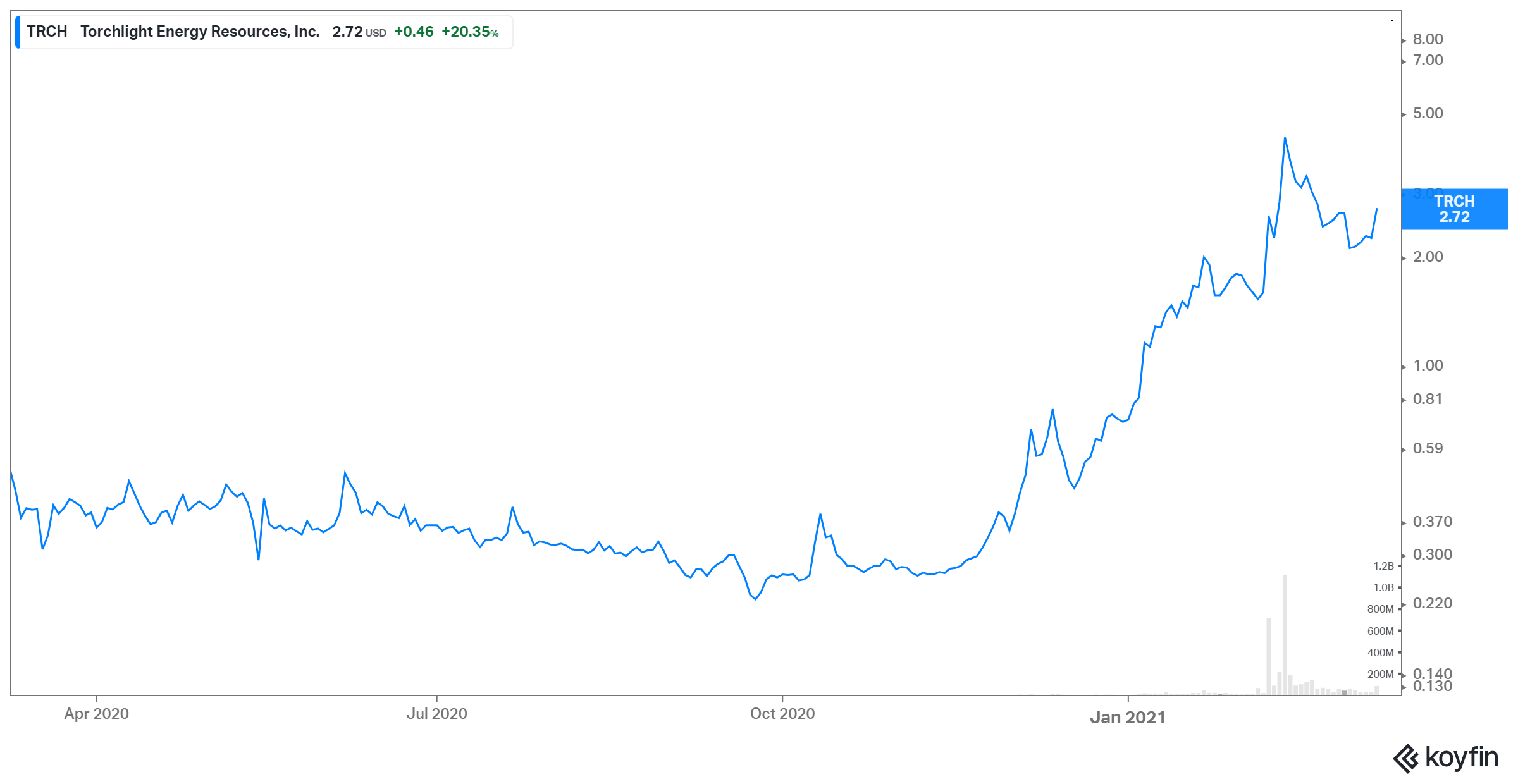Click the 400M volume axis label
Image resolution: width=1518 pixels, height=784 pixels.
[1380, 652]
